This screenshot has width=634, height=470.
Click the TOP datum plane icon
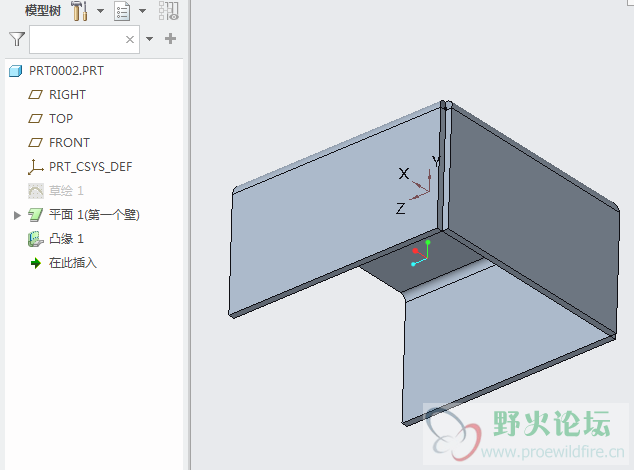(35, 119)
